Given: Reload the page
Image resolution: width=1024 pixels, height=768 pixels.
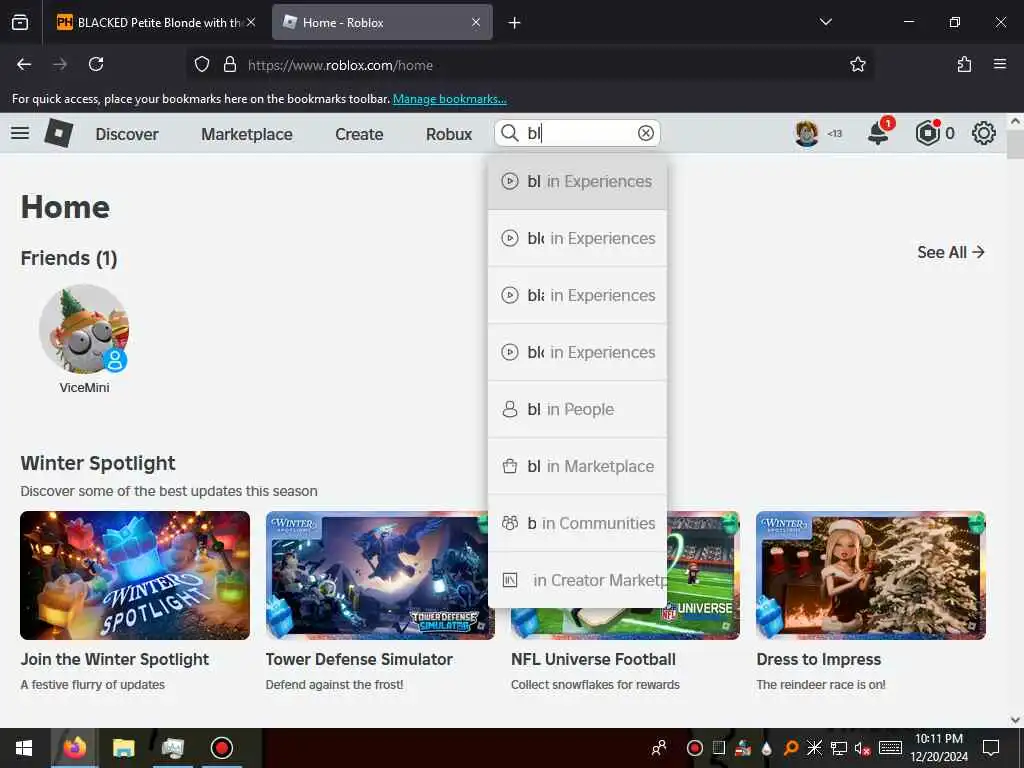Looking at the screenshot, I should pyautogui.click(x=96, y=64).
